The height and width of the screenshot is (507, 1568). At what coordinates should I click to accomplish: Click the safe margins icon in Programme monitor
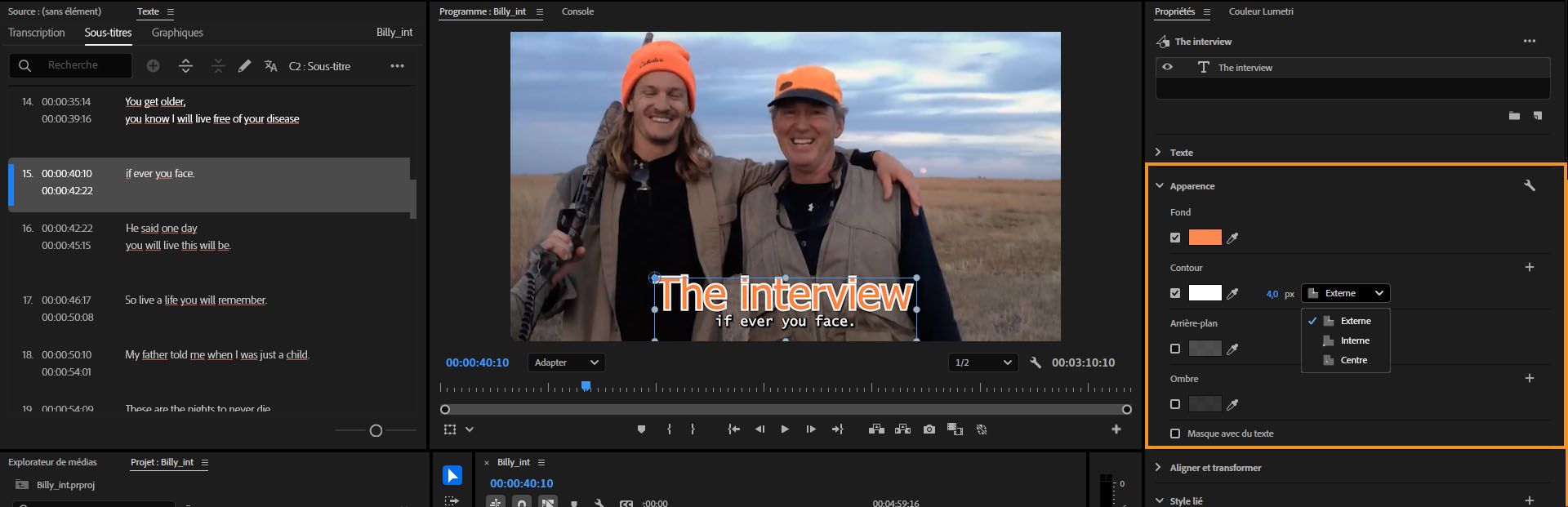450,429
